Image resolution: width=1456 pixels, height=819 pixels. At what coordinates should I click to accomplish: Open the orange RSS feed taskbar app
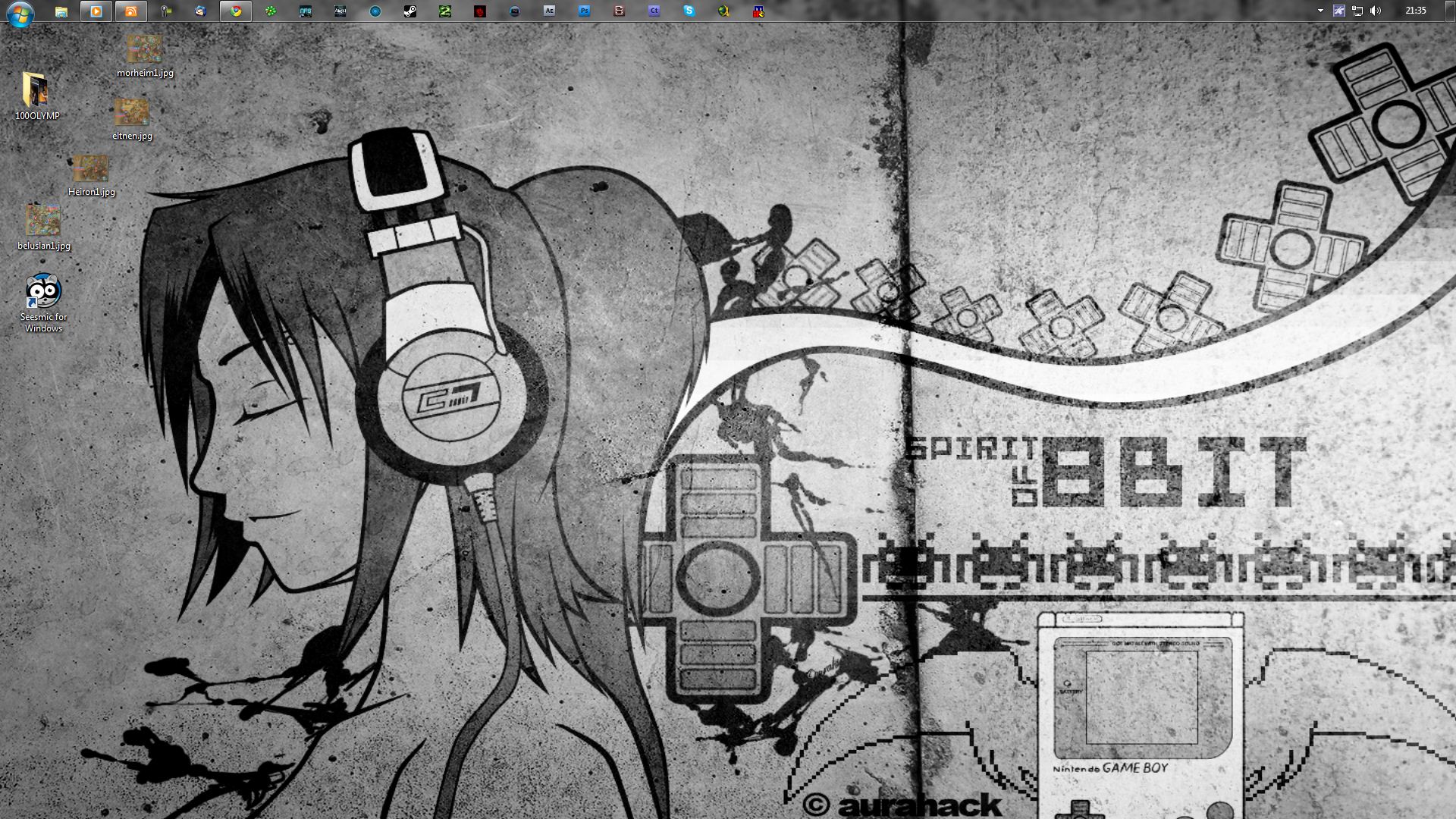(x=131, y=11)
